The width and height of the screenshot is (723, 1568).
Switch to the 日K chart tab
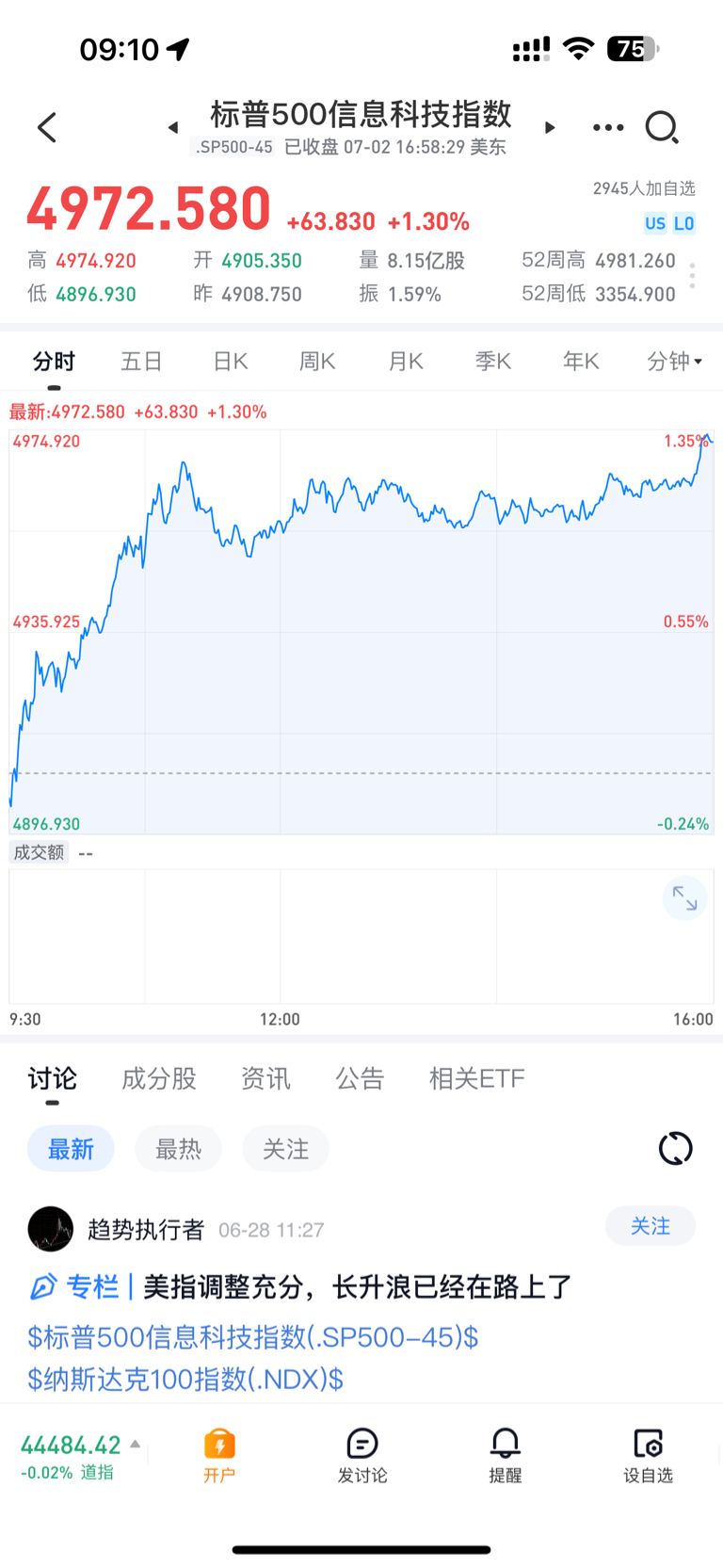coord(230,361)
